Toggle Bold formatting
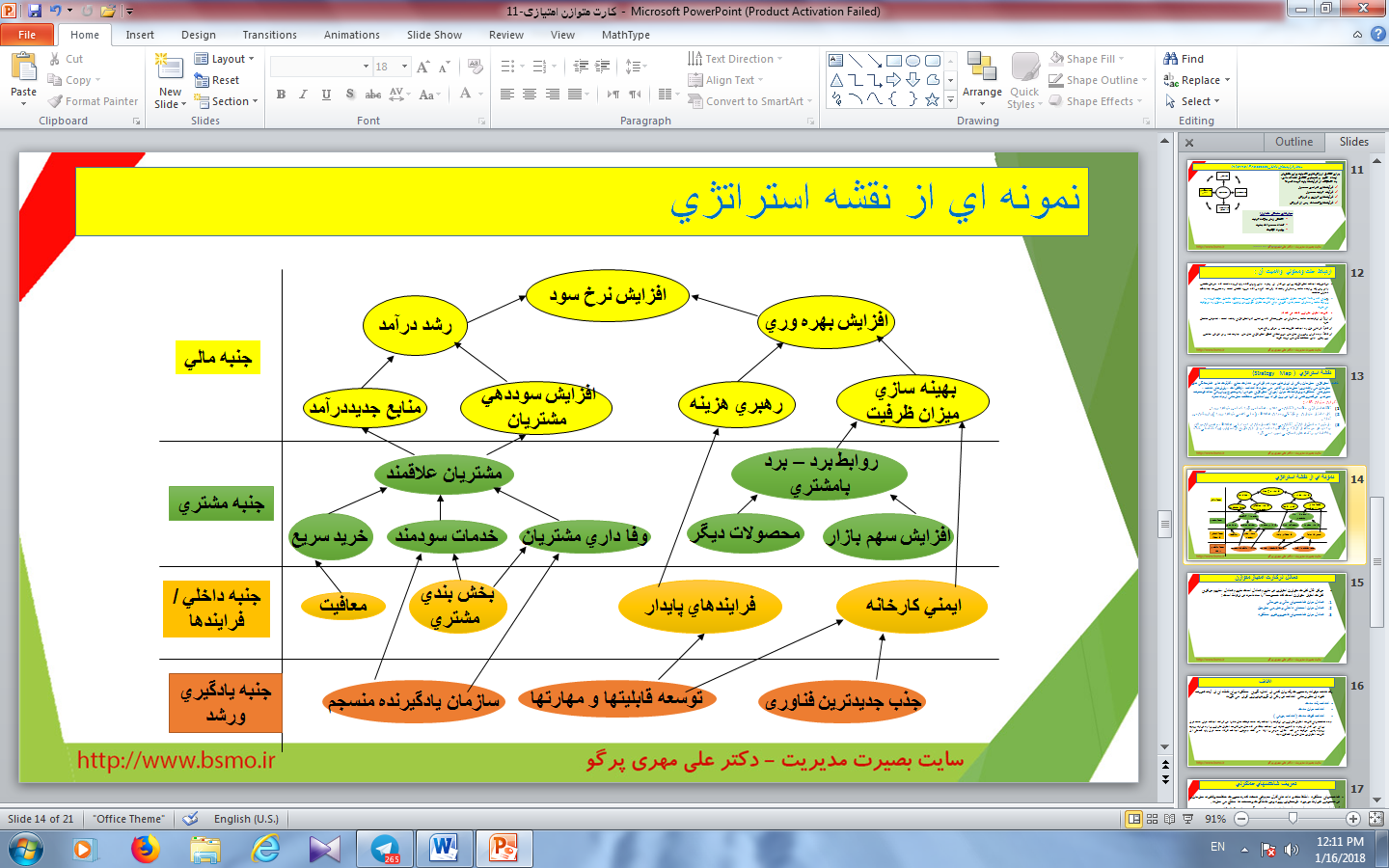The image size is (1389, 868). 281,95
